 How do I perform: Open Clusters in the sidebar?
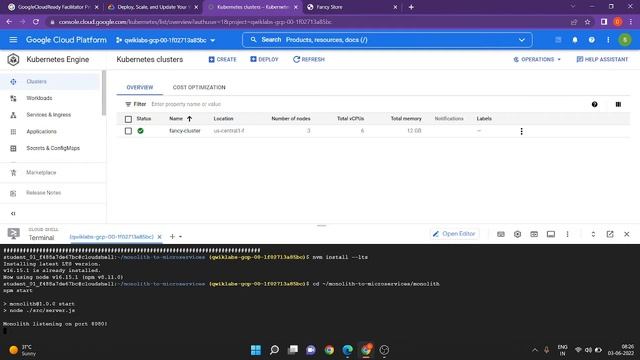coord(37,82)
